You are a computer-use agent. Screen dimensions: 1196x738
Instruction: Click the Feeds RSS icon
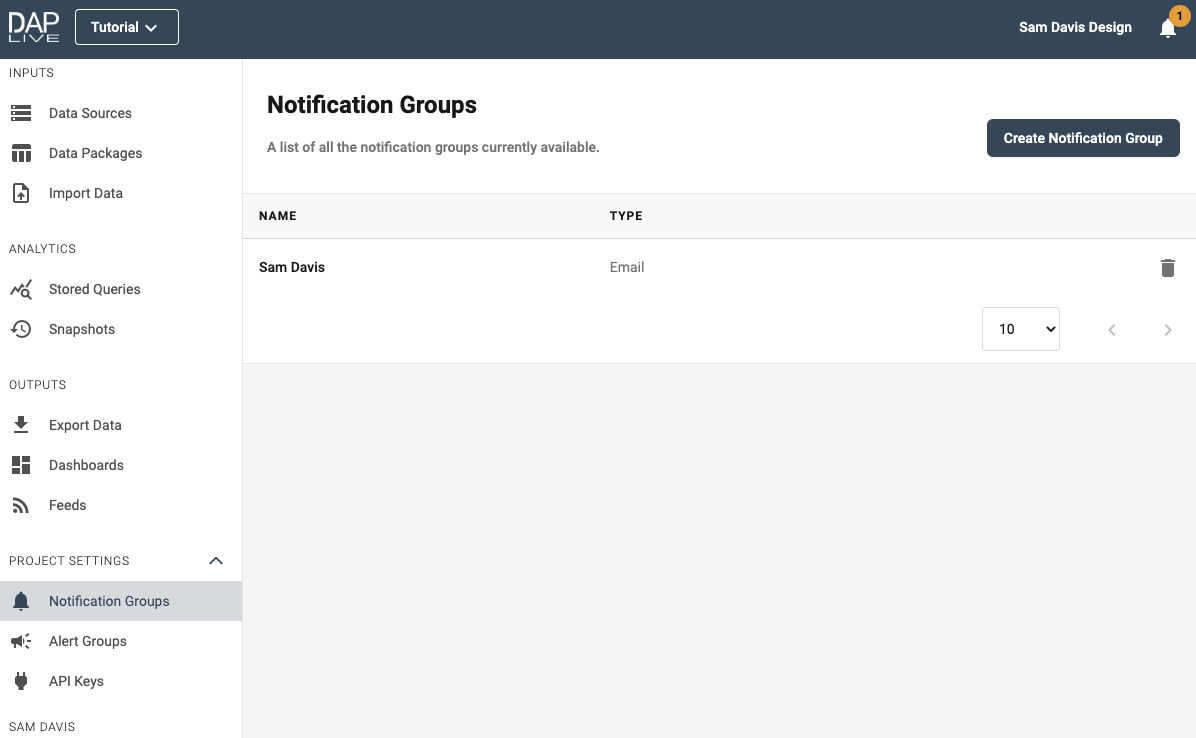tap(21, 505)
